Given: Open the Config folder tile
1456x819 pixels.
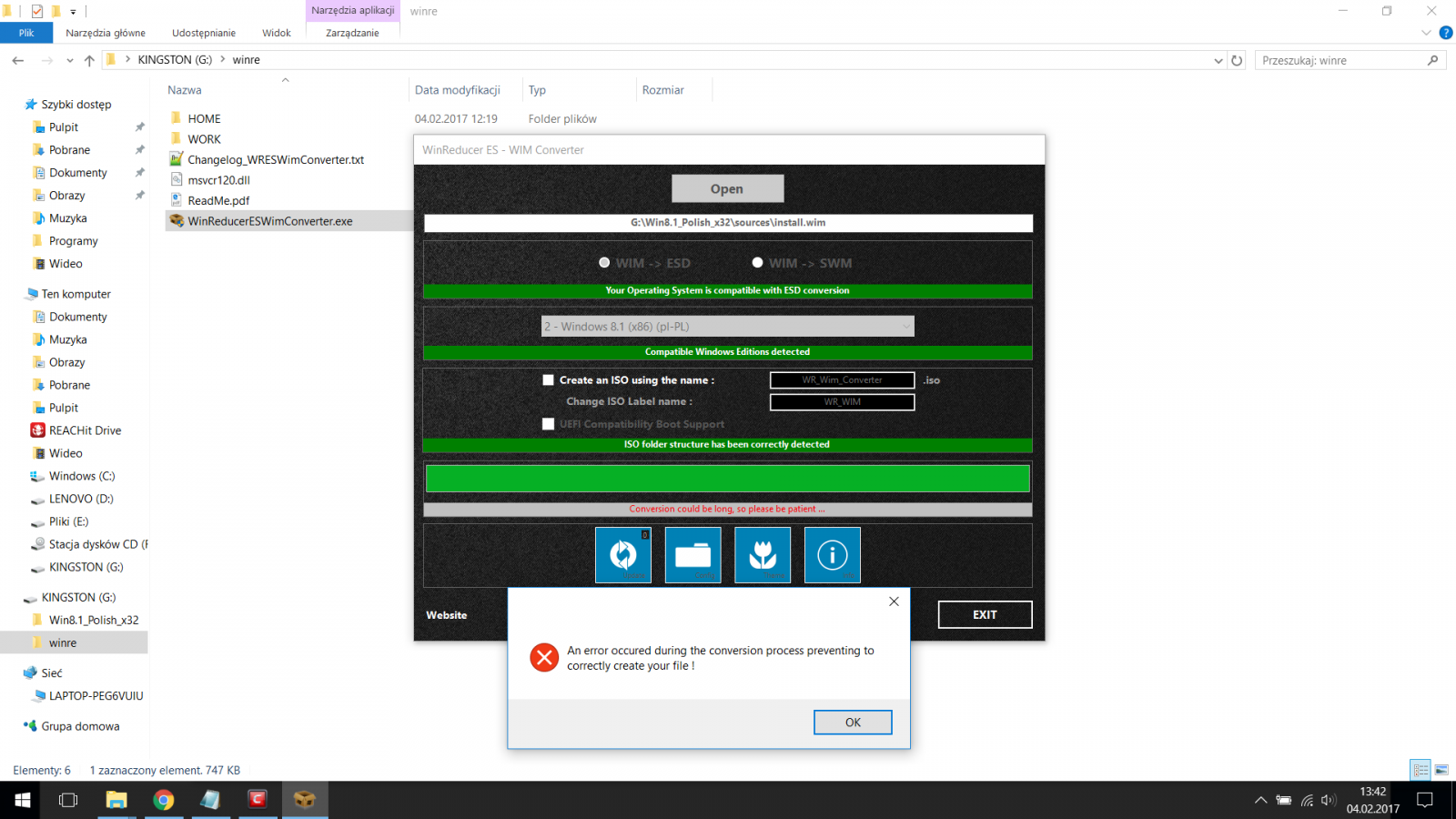Looking at the screenshot, I should (x=693, y=555).
